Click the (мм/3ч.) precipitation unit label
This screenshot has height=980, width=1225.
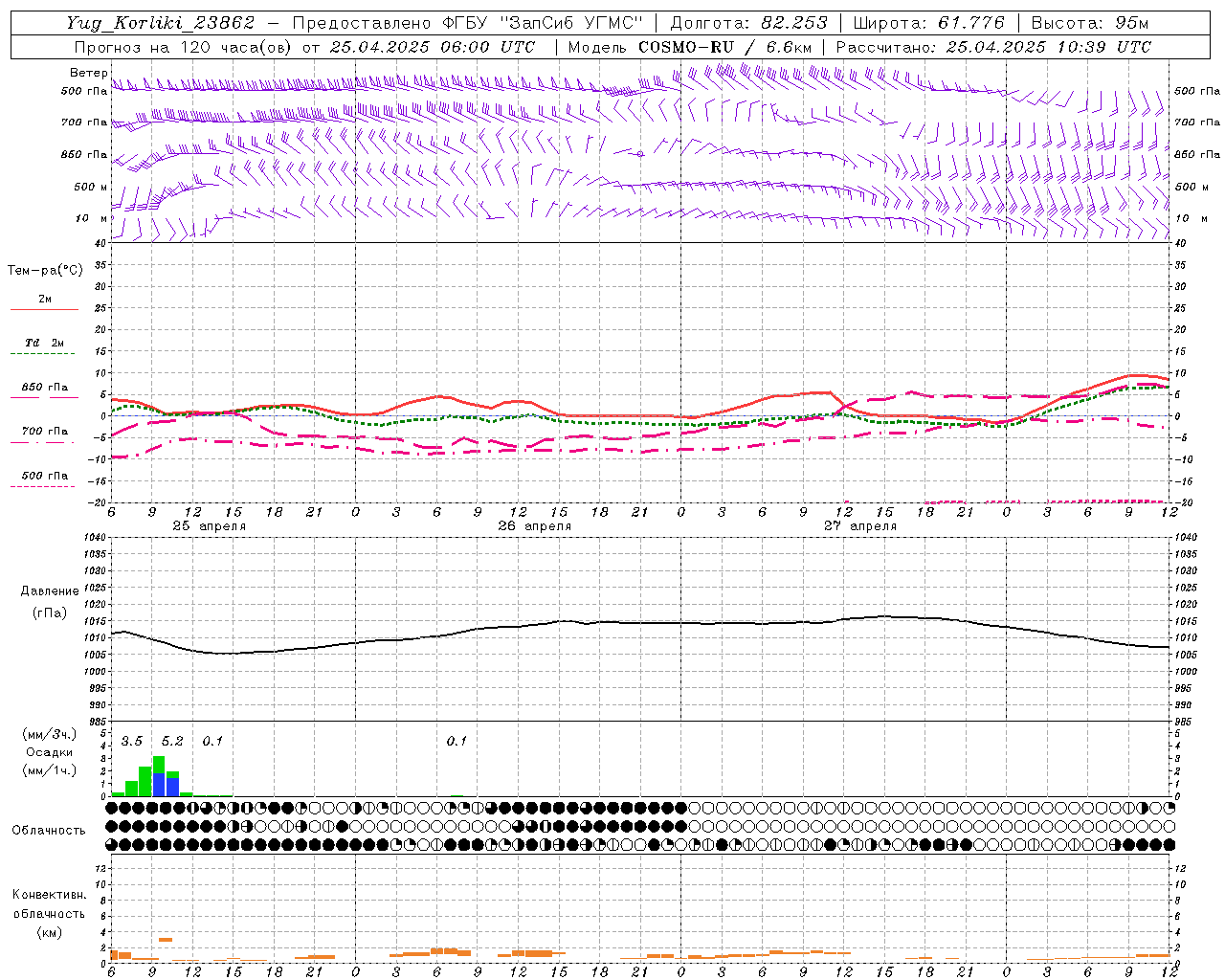pyautogui.click(x=50, y=735)
